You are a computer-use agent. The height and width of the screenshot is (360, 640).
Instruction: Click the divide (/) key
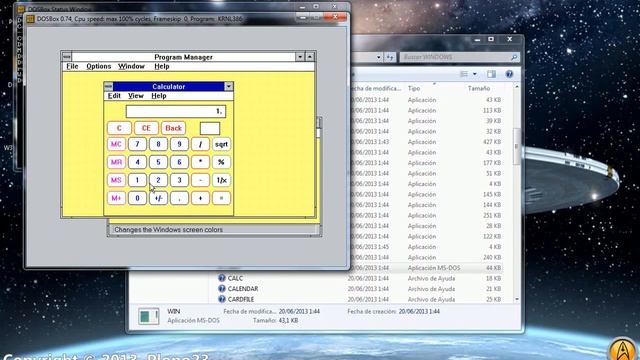click(x=200, y=144)
